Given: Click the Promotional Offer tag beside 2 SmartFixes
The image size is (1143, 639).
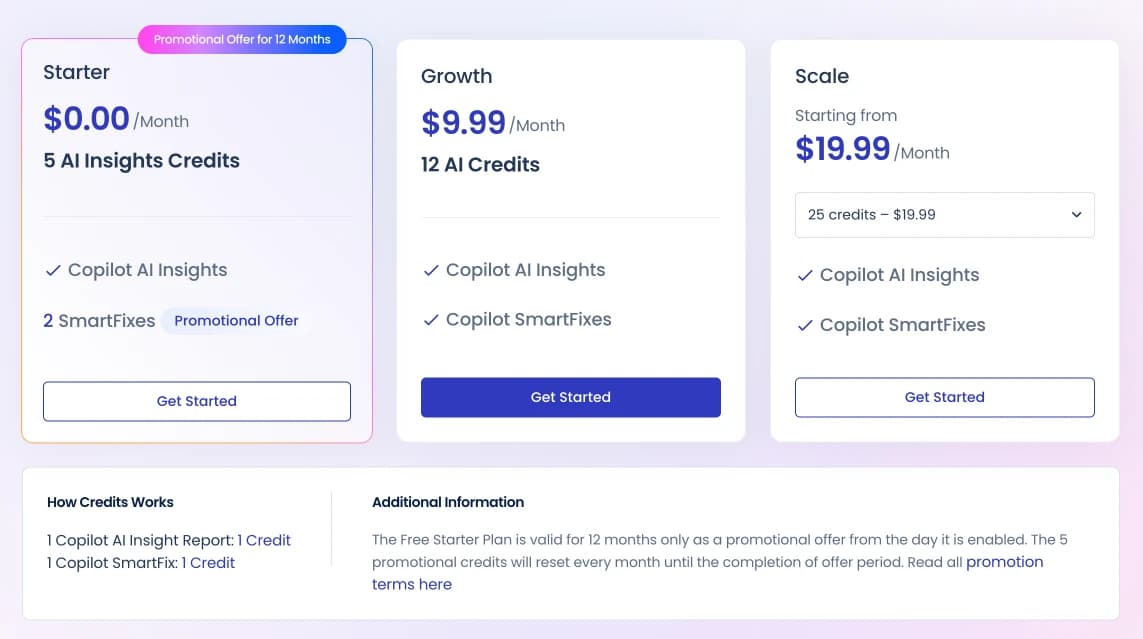Looking at the screenshot, I should (x=235, y=320).
